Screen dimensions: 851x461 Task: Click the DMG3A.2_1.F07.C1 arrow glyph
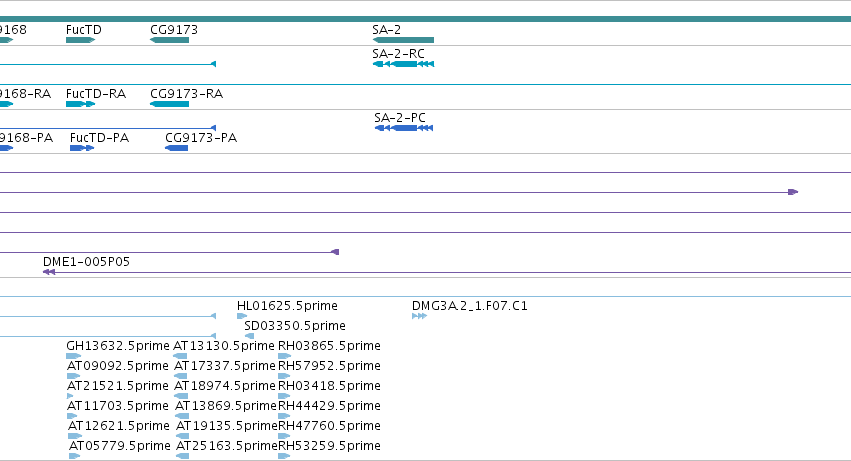[420, 316]
